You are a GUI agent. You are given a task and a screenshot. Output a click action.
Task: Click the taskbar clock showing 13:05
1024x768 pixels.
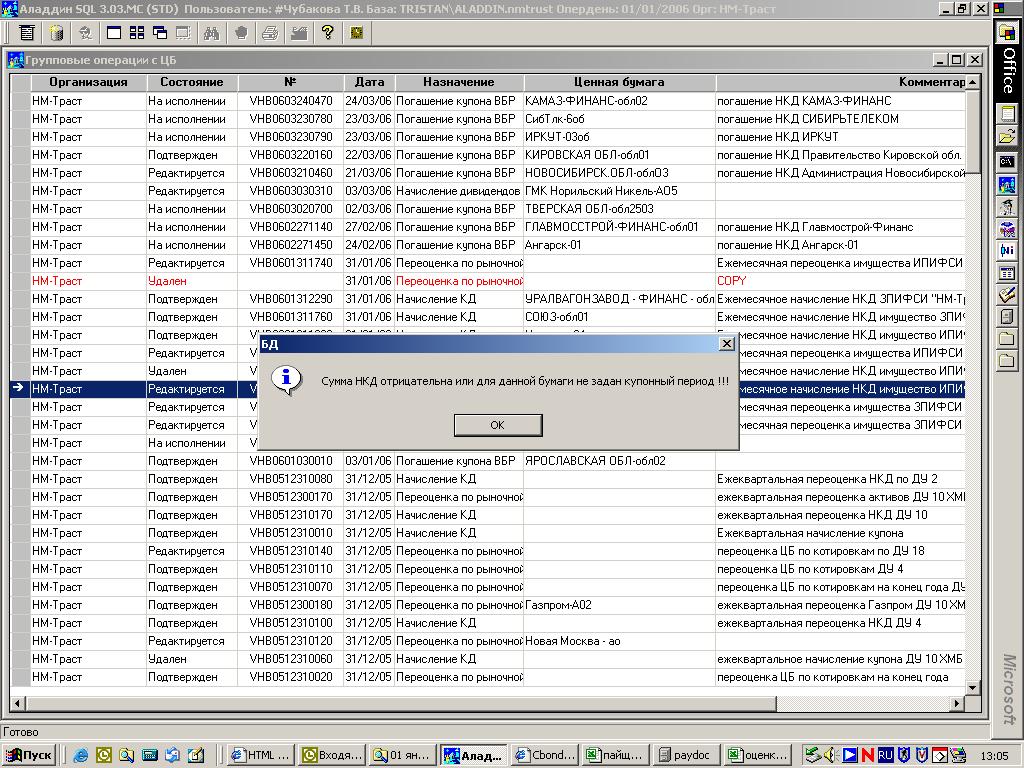tap(993, 756)
